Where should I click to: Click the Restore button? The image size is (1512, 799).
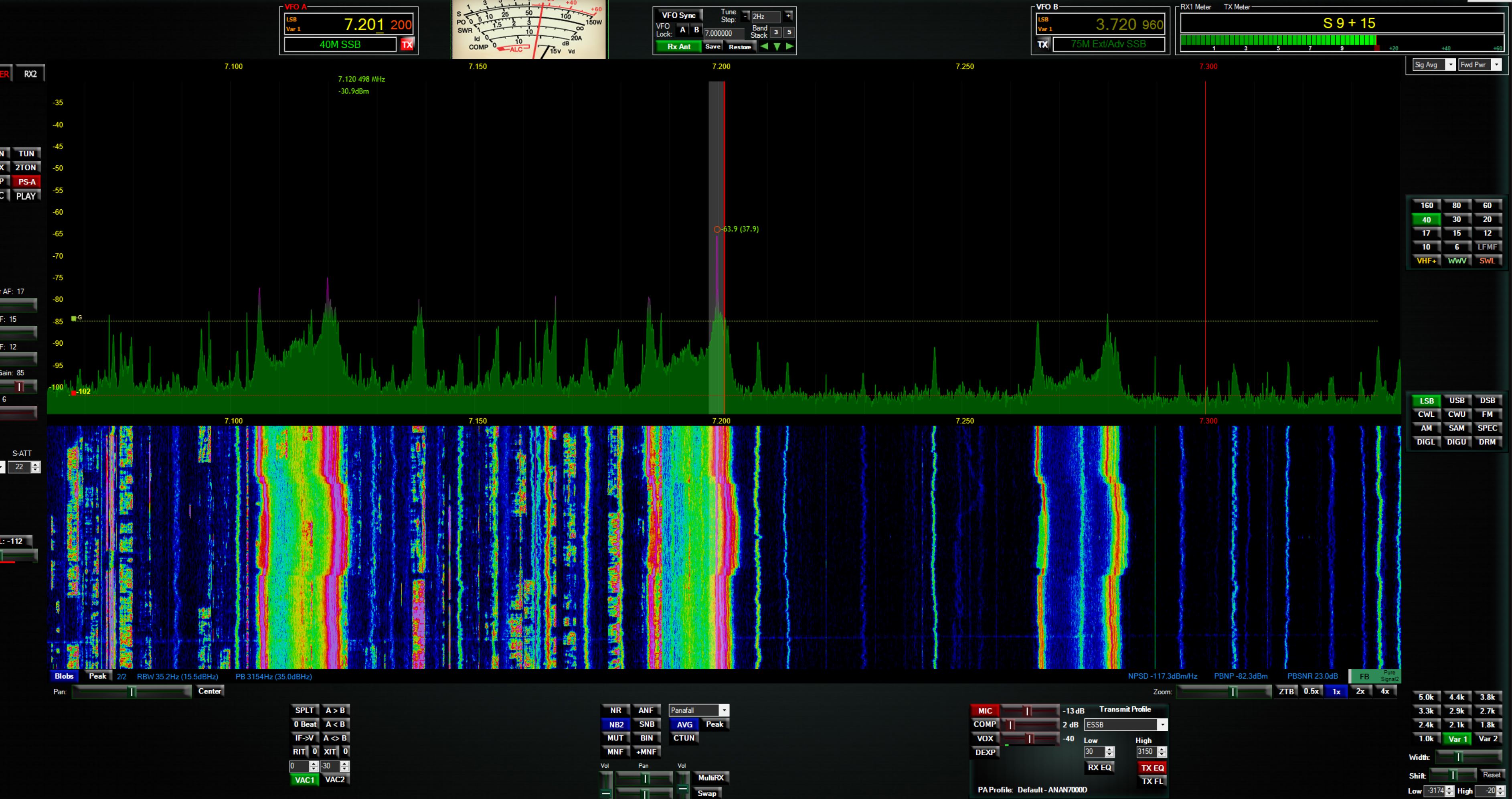tap(740, 47)
